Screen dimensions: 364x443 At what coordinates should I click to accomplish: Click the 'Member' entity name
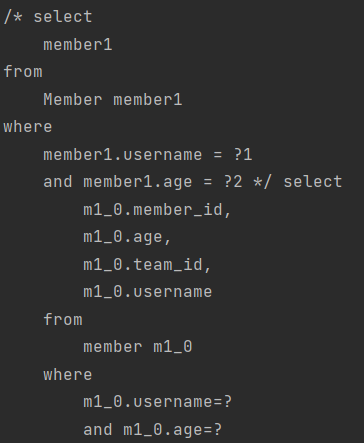pos(73,99)
